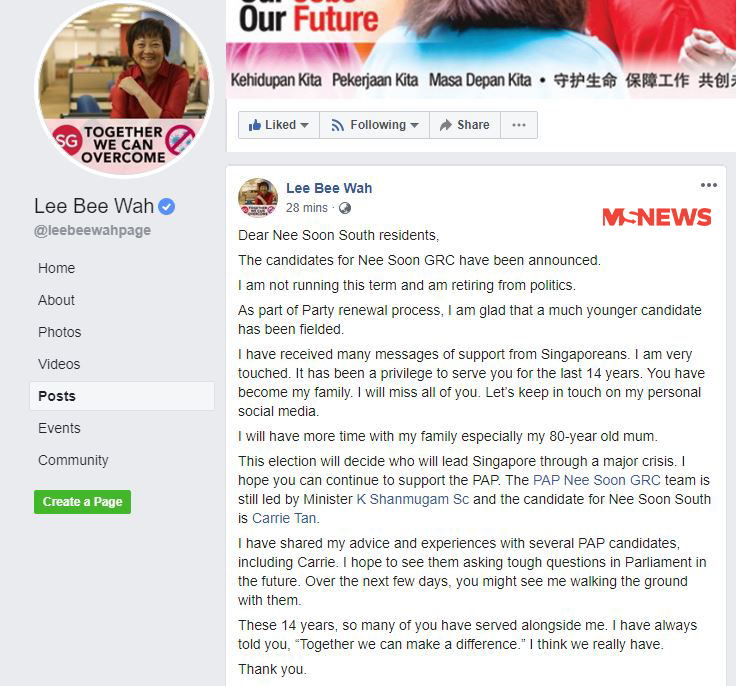Click the Liked thumbs-up icon
The width and height of the screenshot is (736, 686).
(x=254, y=125)
